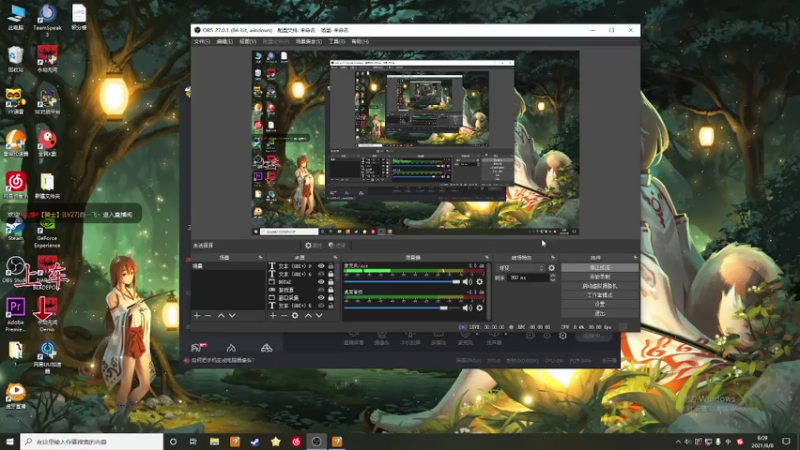Viewport: 800px width, 450px height.
Task: Open Adobe Premiere desktop shortcut
Action: click(15, 314)
